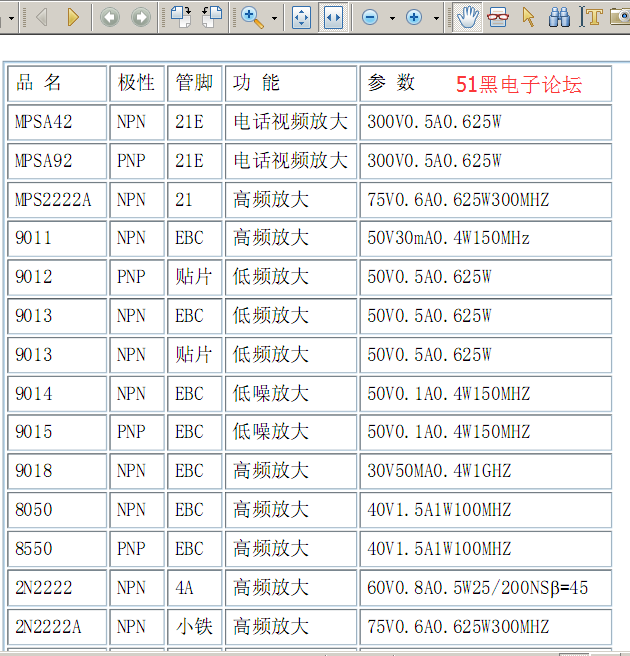
Task: Click 40V1.5A1W100MHZ in the 8050 row
Action: [x=439, y=510]
